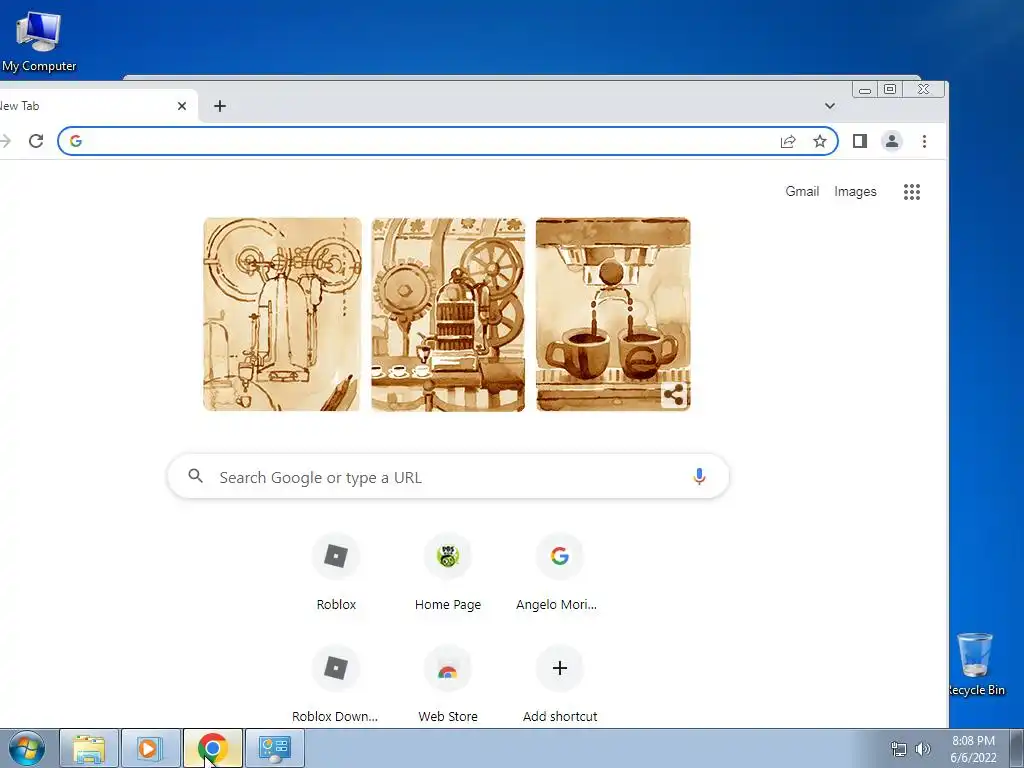Open the profile avatar icon

891,141
